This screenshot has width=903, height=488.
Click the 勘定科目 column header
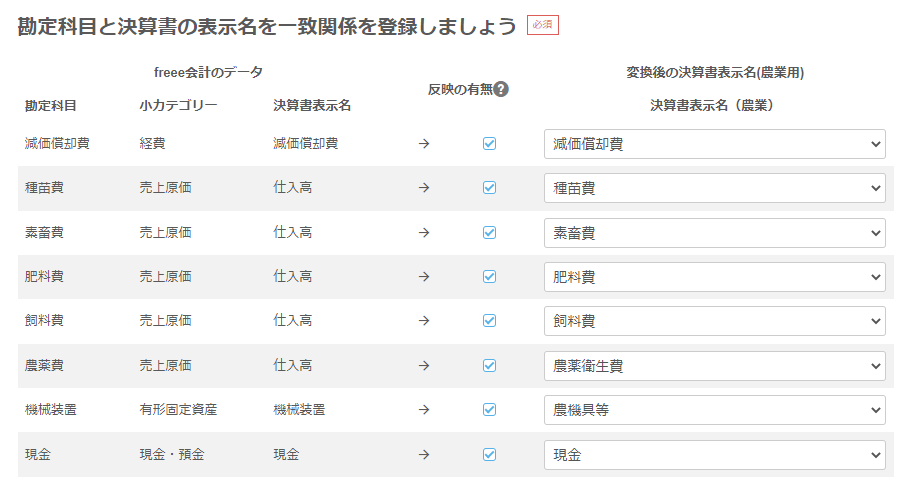tap(51, 105)
